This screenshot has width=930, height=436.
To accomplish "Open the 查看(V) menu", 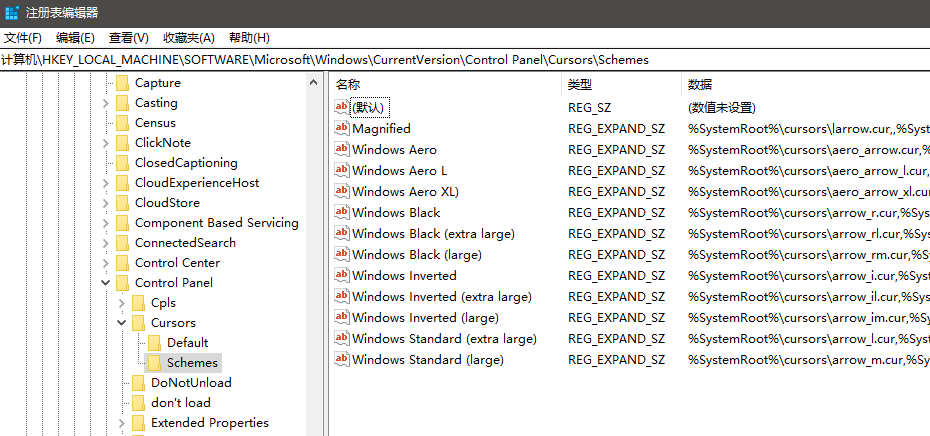I will click(x=129, y=38).
